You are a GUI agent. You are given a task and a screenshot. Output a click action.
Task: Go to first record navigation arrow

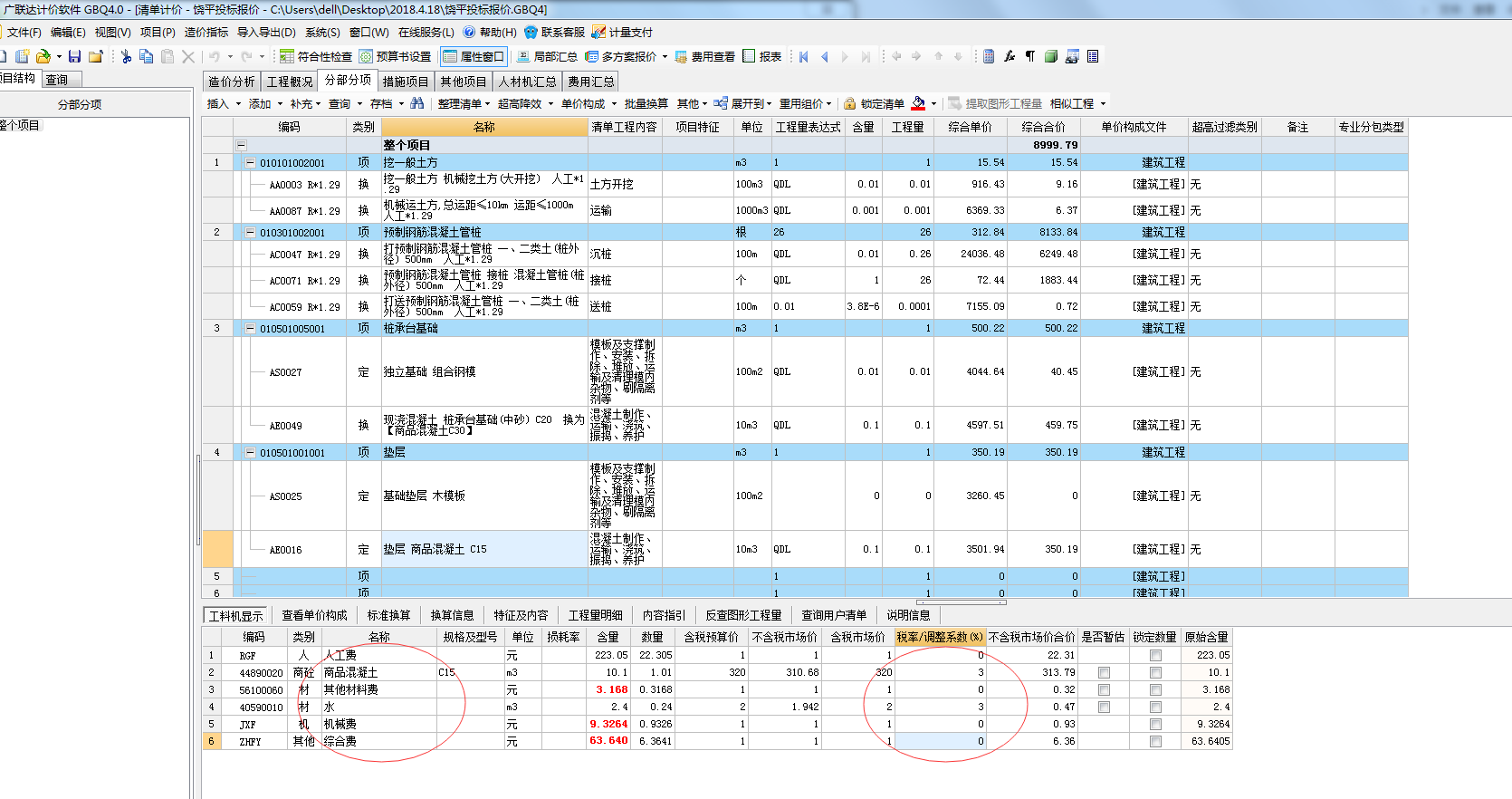[803, 56]
